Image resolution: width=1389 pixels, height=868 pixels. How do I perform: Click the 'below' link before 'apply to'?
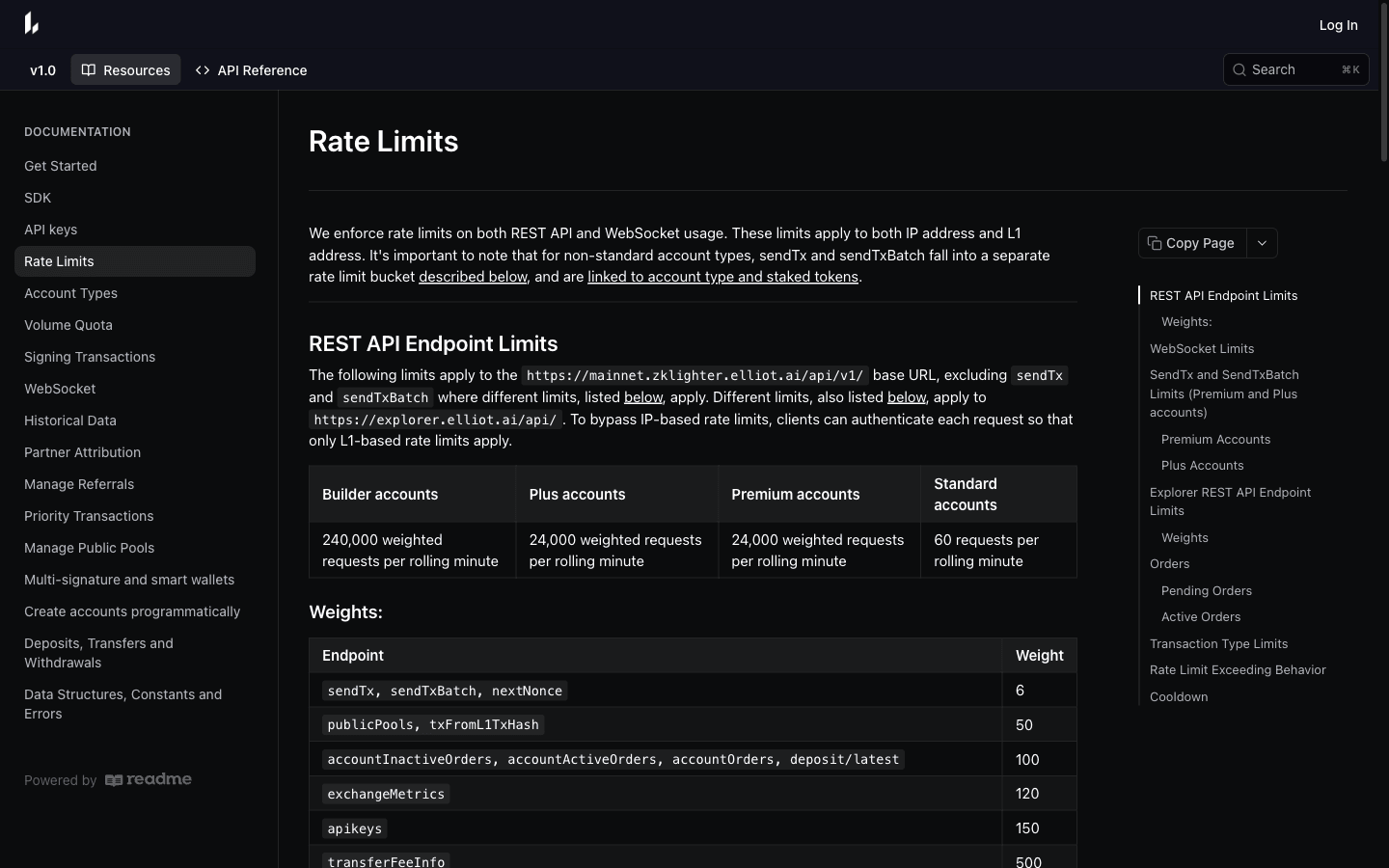click(907, 397)
